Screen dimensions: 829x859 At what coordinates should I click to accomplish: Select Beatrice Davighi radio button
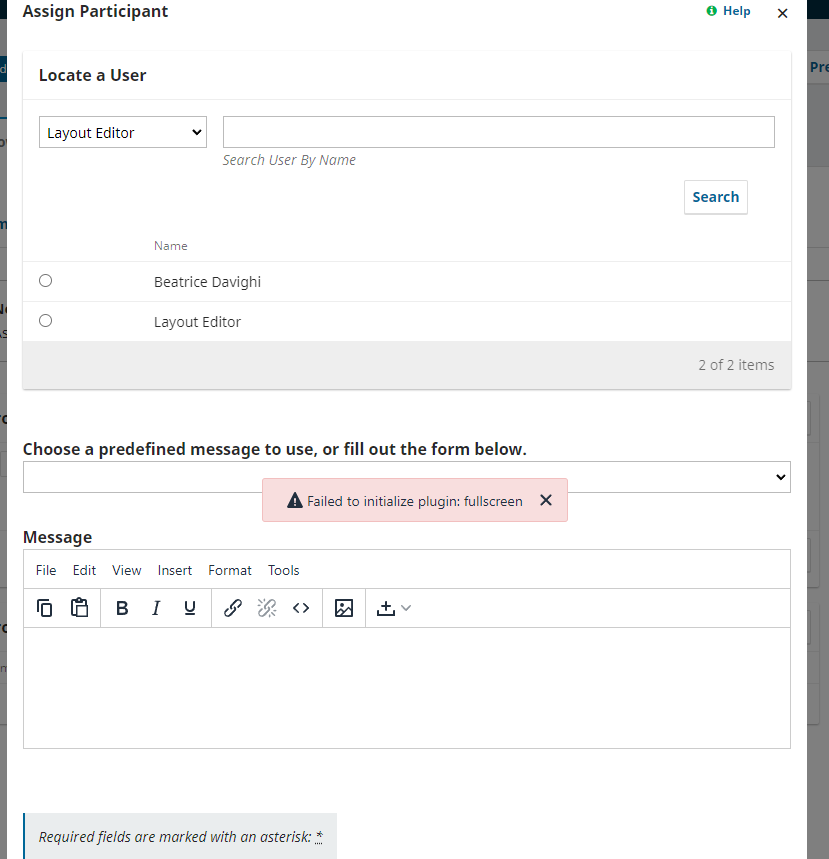pyautogui.click(x=45, y=281)
